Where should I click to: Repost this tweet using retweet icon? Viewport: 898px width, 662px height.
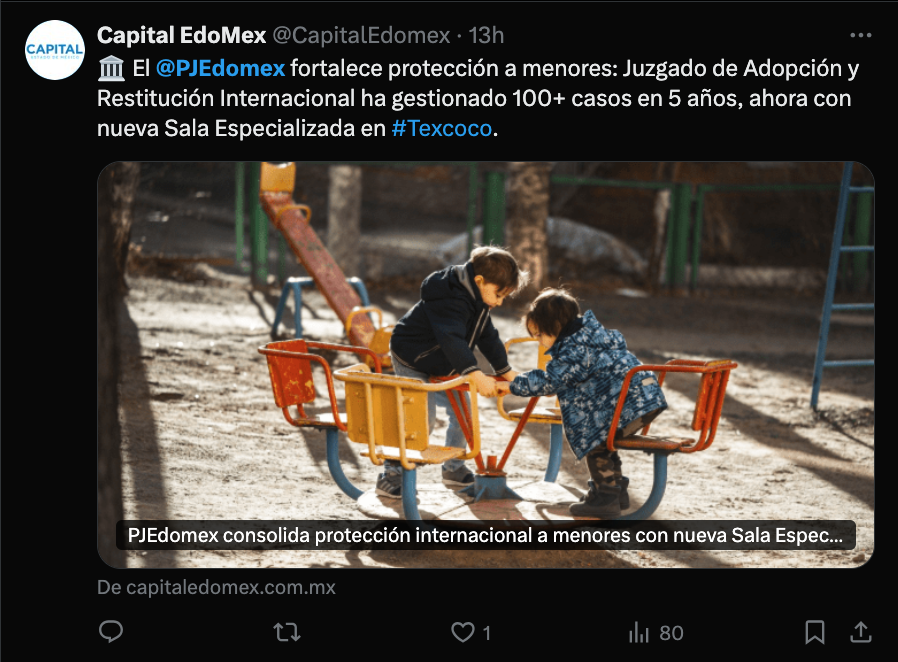(287, 632)
